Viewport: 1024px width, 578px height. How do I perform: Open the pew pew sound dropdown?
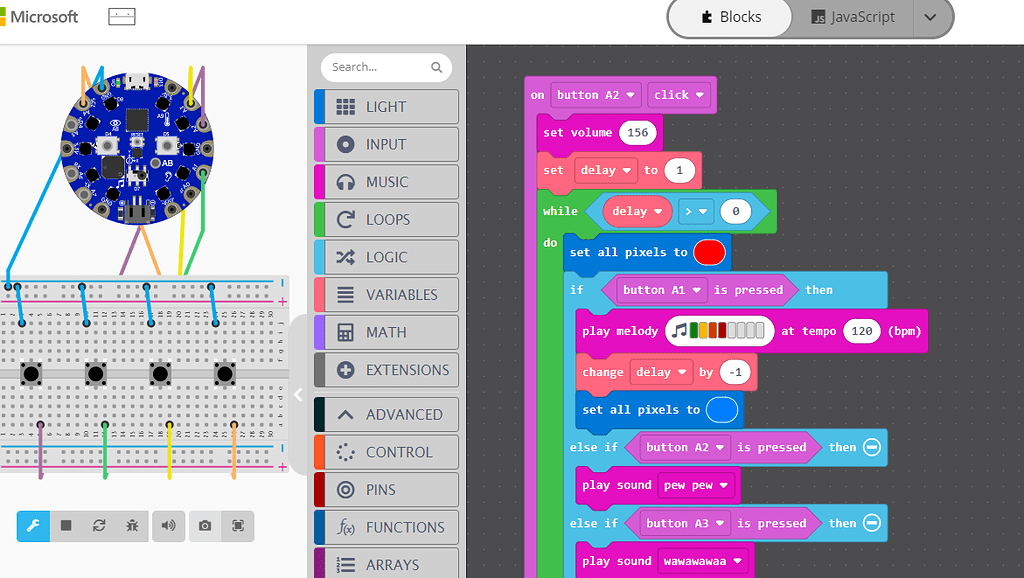pyautogui.click(x=696, y=485)
